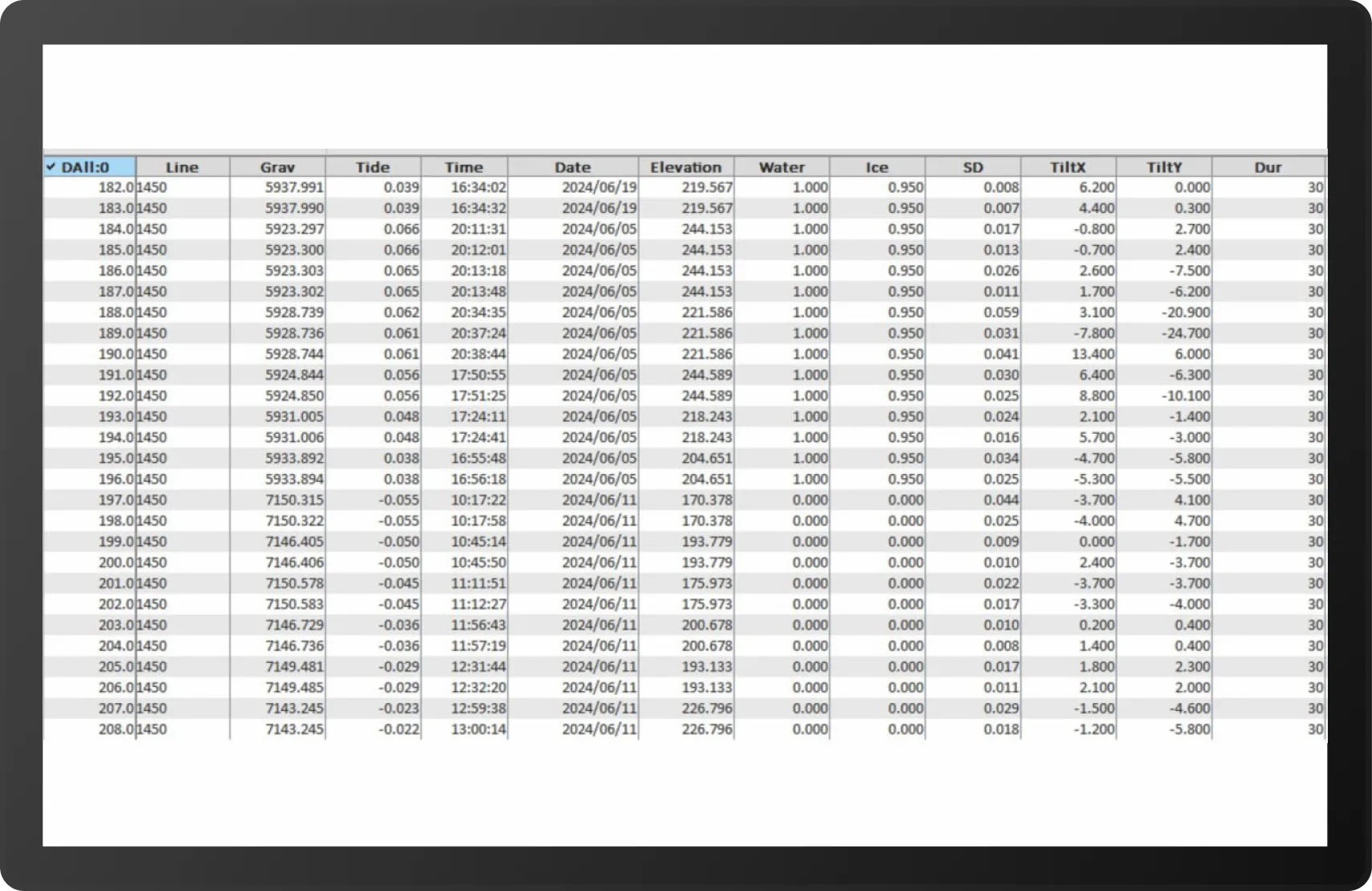The image size is (1372, 891).
Task: Click the TiltX cell showing 13.400
Action: pos(1092,354)
